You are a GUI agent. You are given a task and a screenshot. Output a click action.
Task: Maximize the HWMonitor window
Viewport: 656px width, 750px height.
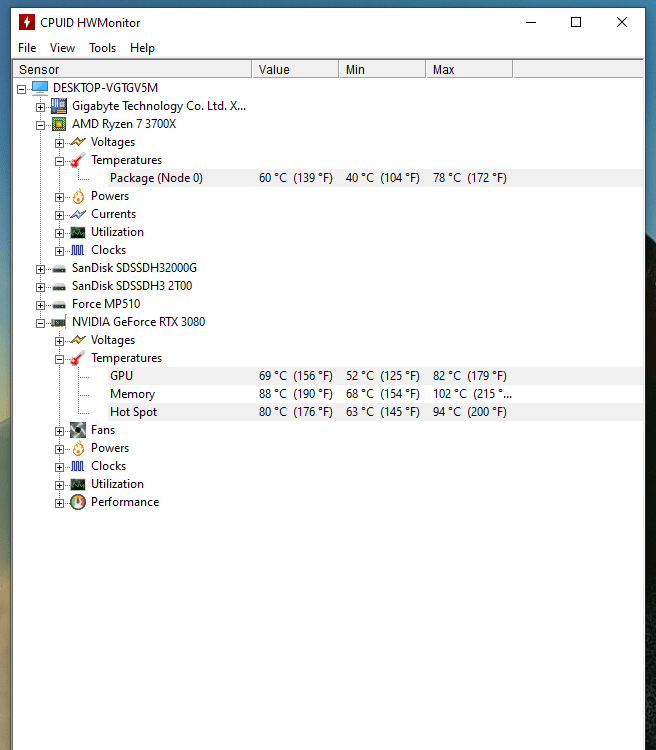coord(576,22)
